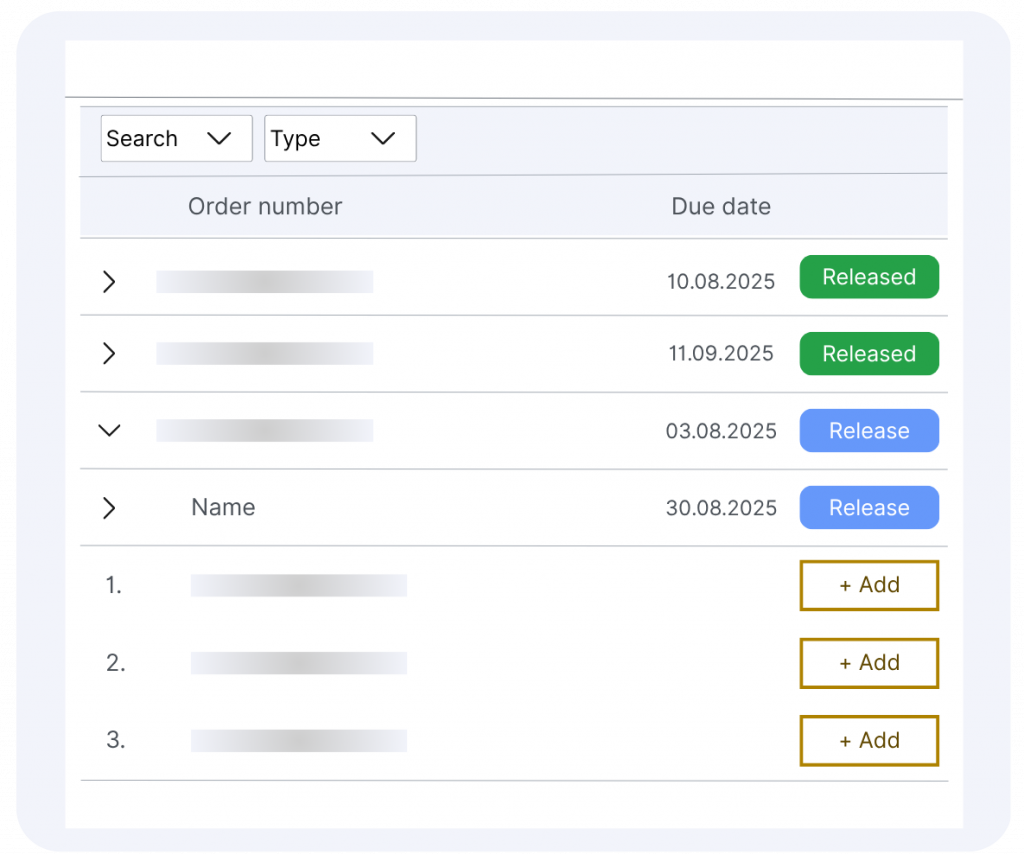Collapse the expanded order due 03.08.2025

(109, 431)
